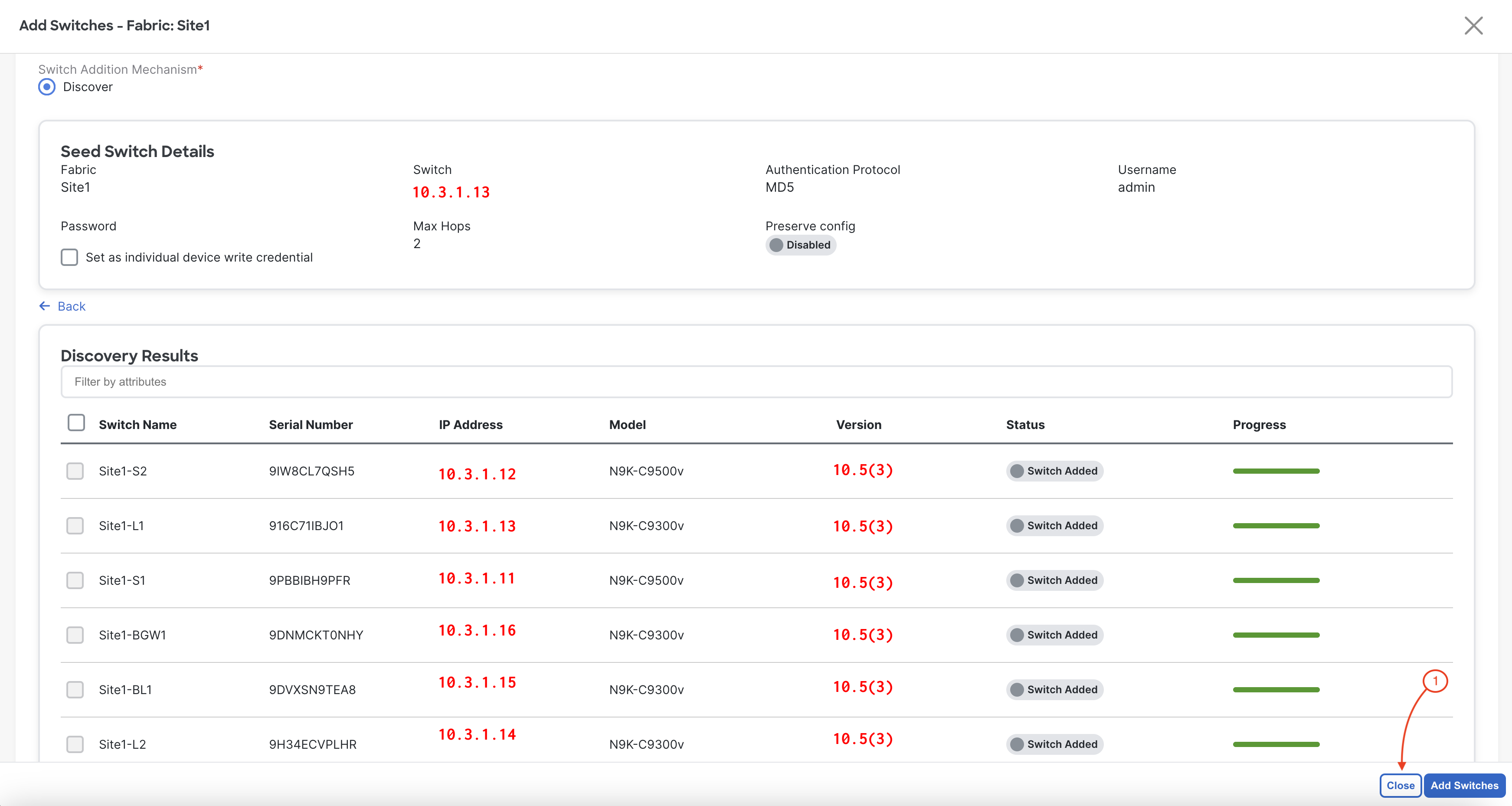Click the Close button
The height and width of the screenshot is (806, 1512).
pos(1400,786)
